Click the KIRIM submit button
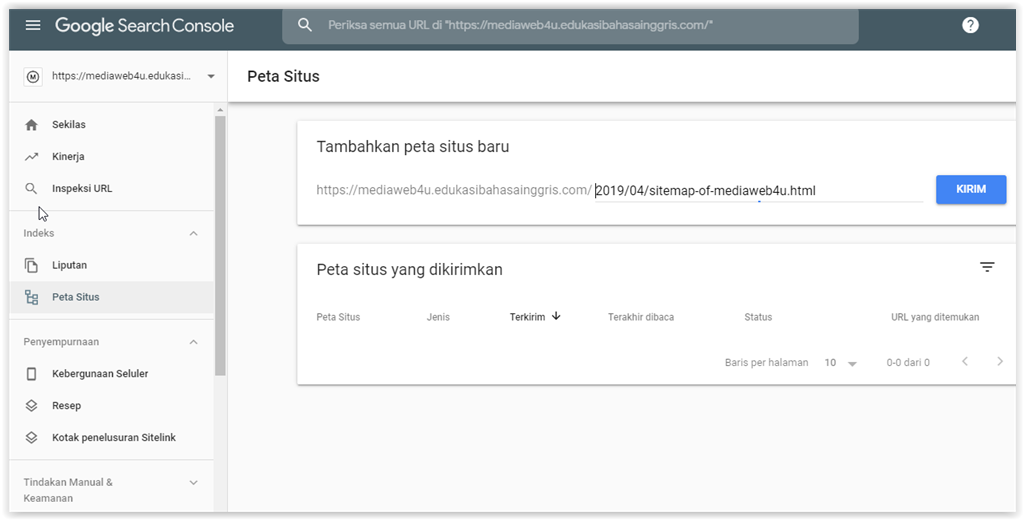The width and height of the screenshot is (1024, 520). [970, 189]
